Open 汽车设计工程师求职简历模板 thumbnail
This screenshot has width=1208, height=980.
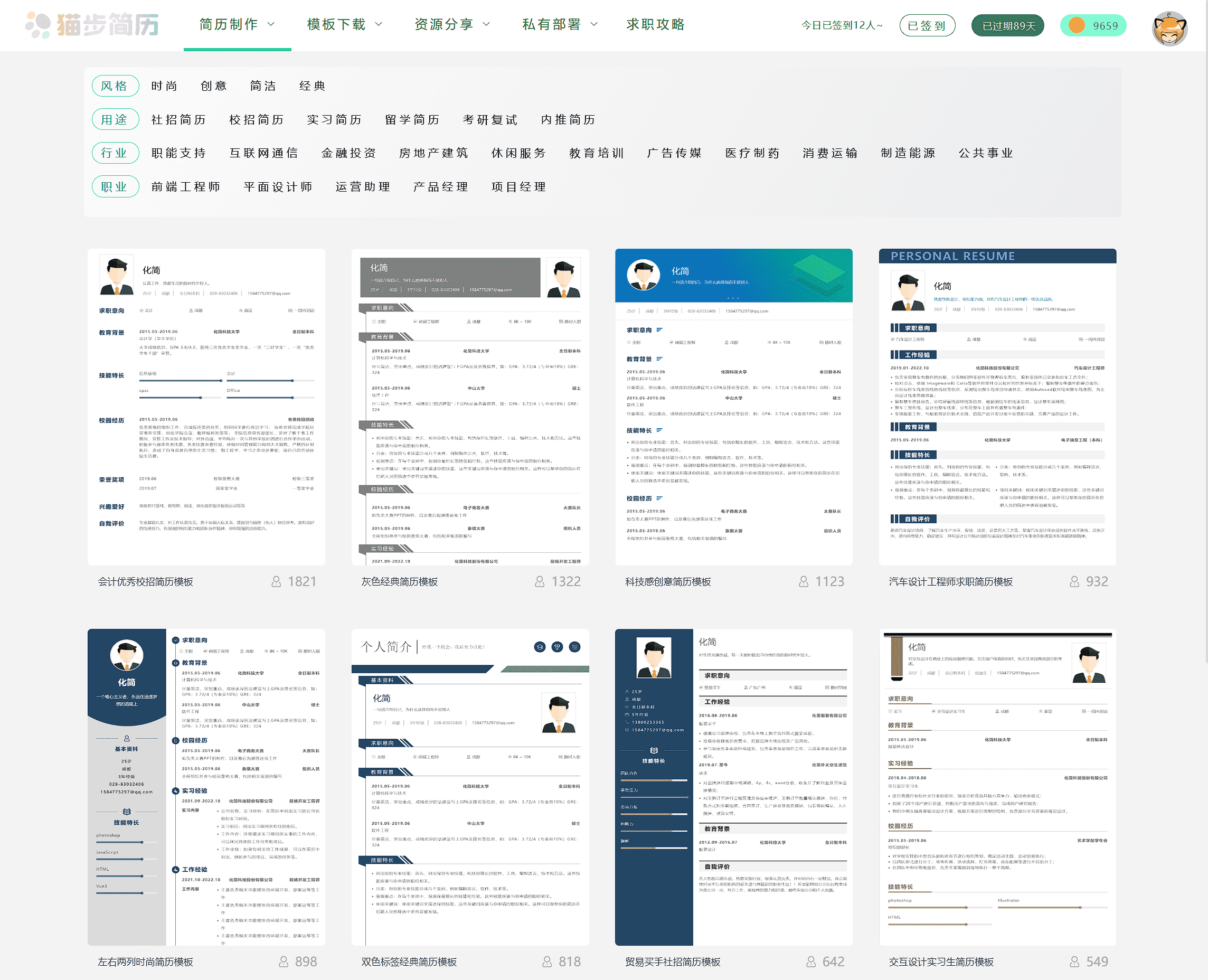(997, 407)
